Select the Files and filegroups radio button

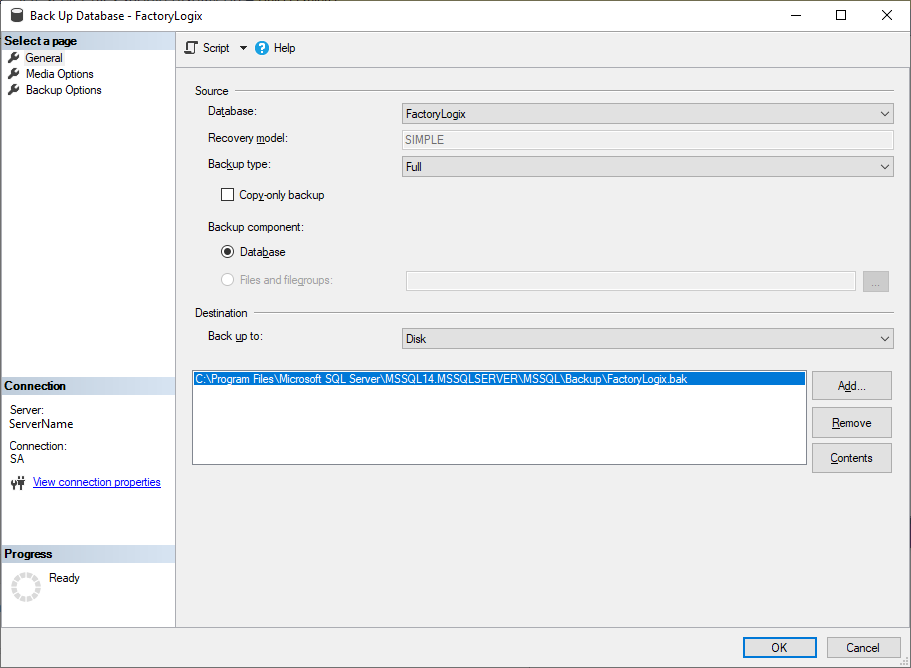[227, 280]
